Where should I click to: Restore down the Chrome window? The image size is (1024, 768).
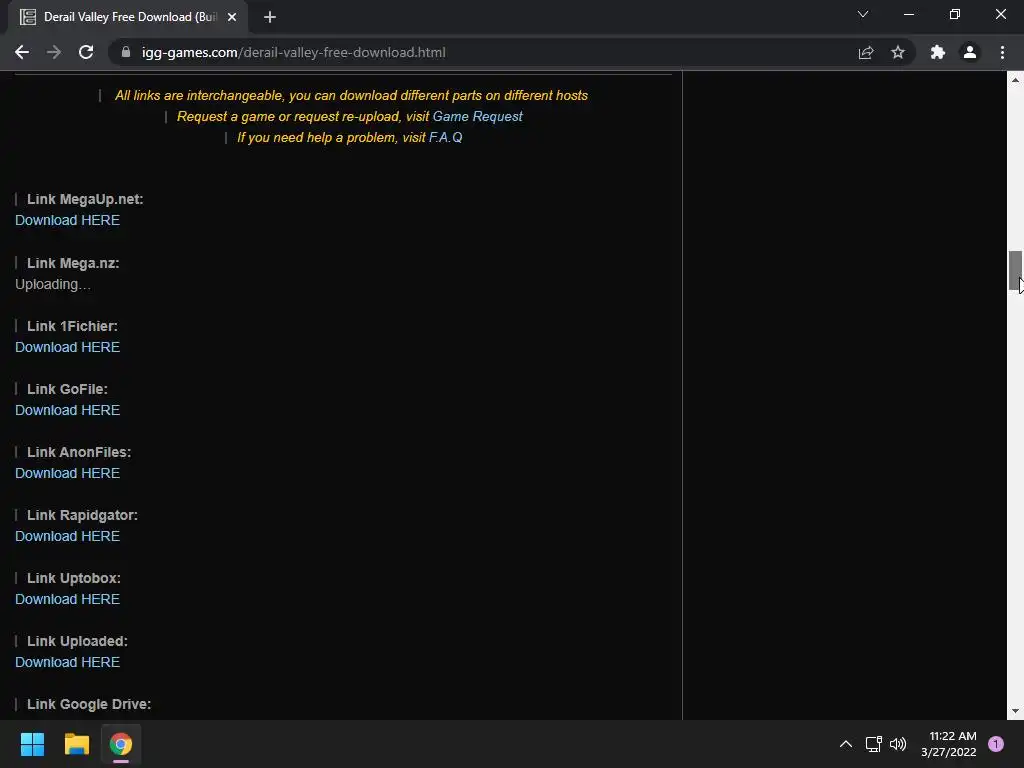[955, 14]
